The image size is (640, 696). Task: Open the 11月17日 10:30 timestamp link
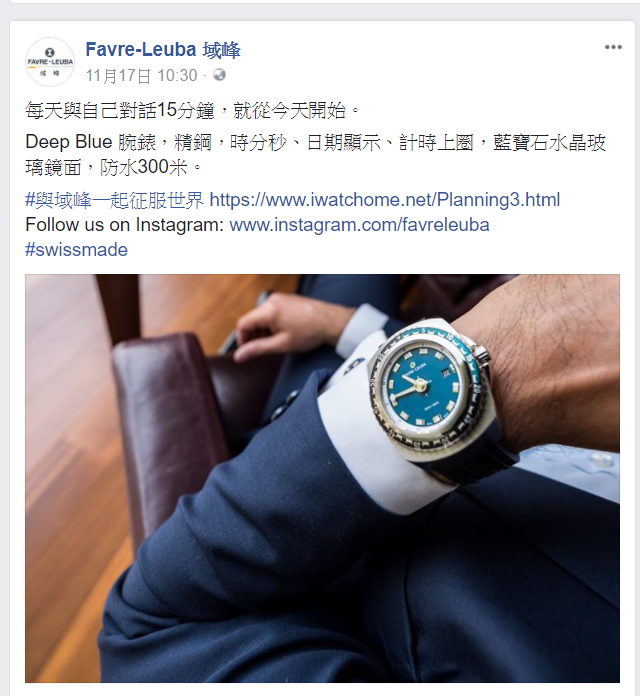tap(141, 75)
